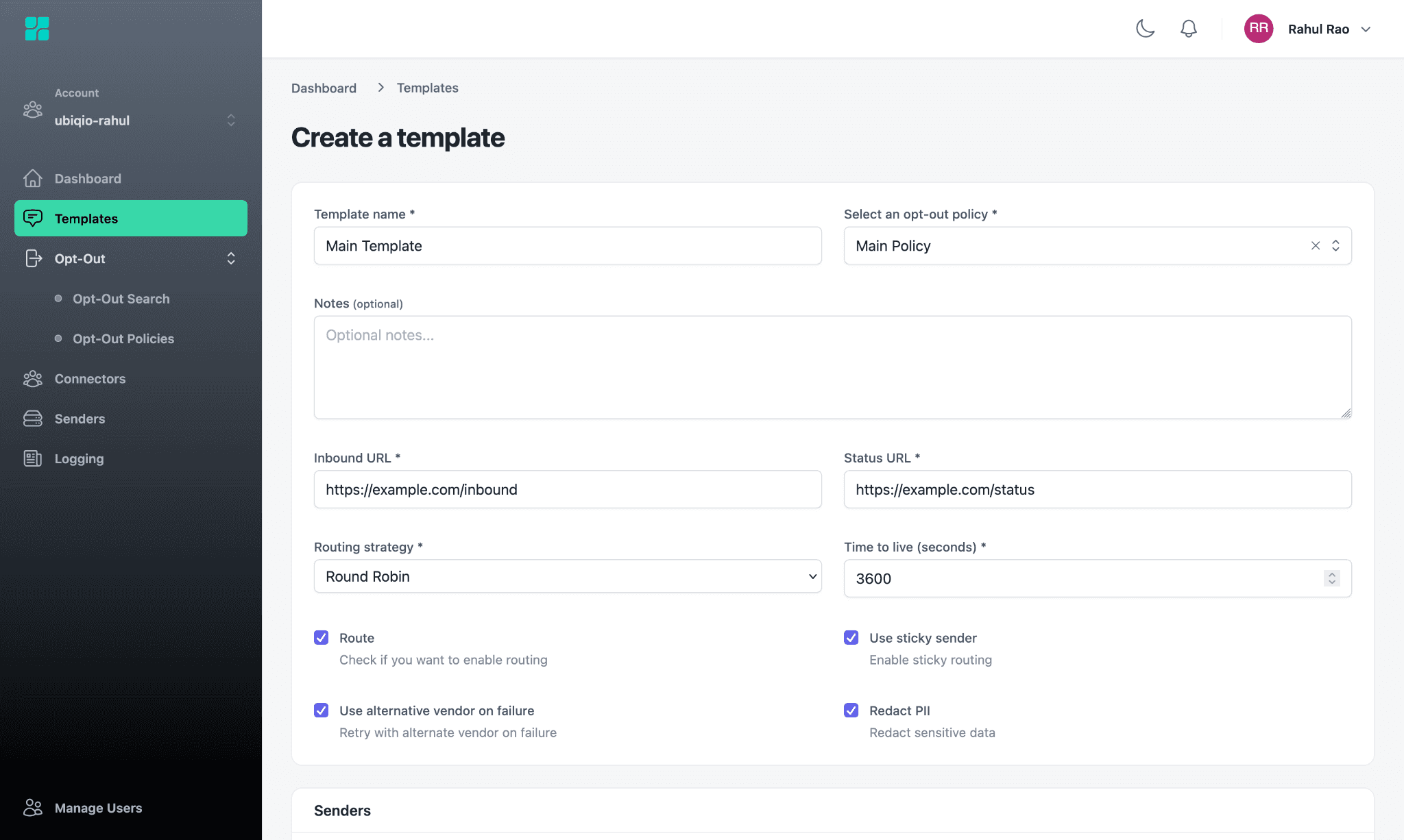
Task: Click the Connectors sidebar icon
Action: pyautogui.click(x=32, y=379)
